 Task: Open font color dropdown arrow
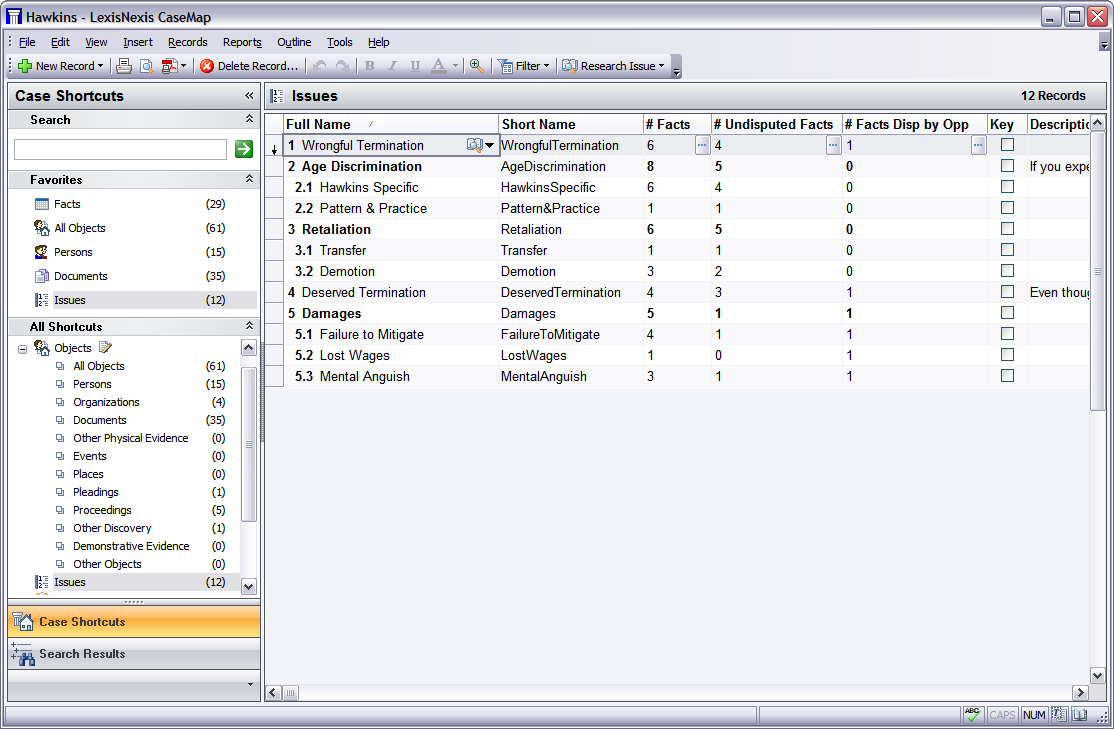(x=455, y=66)
